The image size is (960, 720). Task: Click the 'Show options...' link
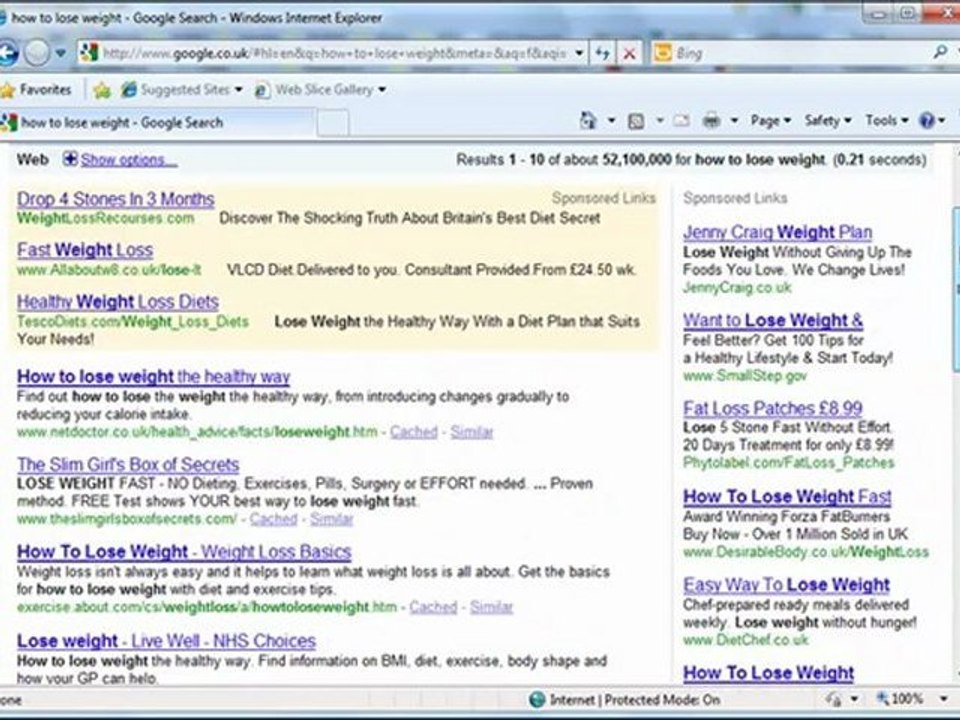pyautogui.click(x=129, y=160)
